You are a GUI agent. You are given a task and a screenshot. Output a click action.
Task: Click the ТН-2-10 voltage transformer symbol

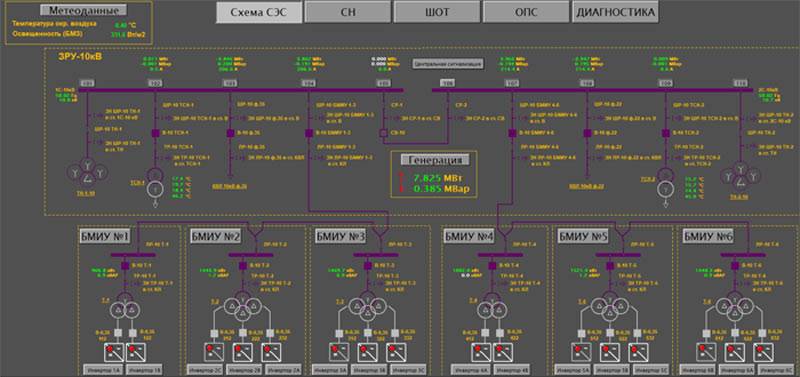tap(740, 174)
